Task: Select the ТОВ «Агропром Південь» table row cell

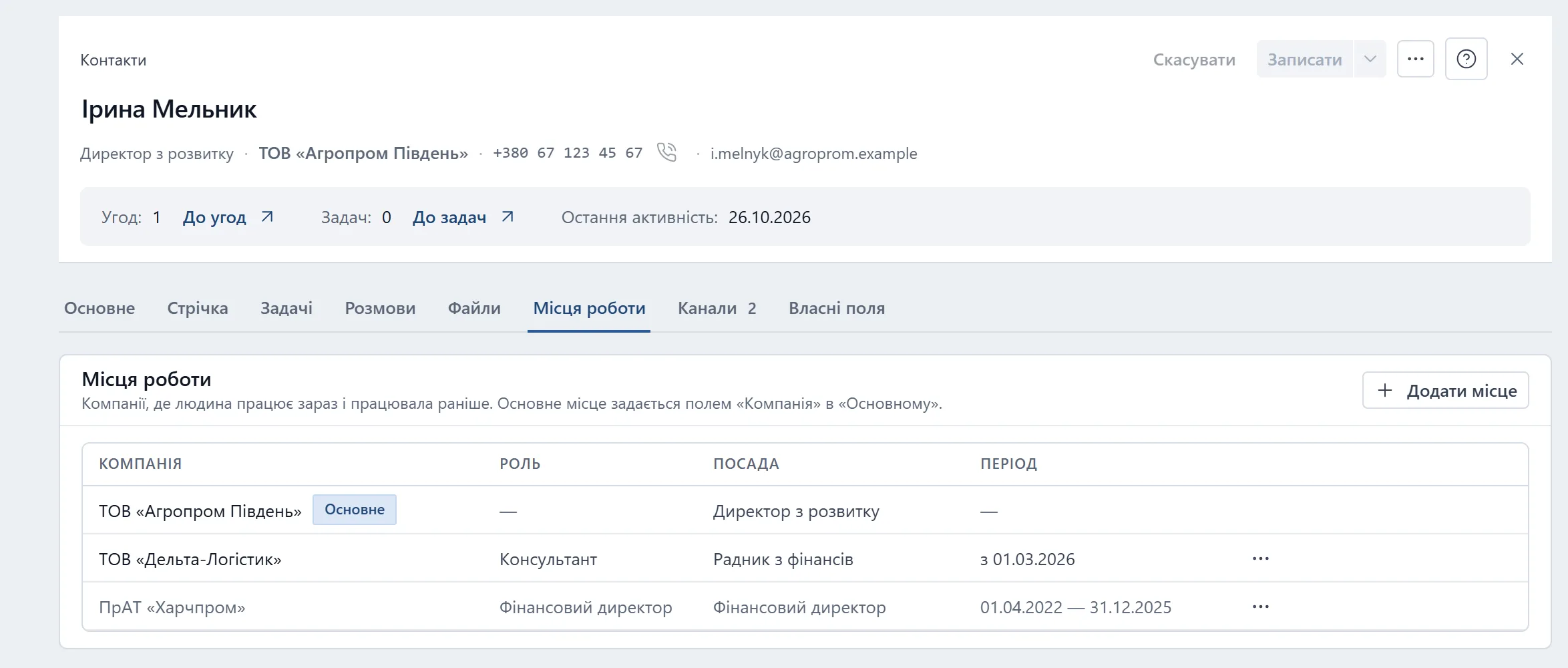Action: [x=200, y=511]
